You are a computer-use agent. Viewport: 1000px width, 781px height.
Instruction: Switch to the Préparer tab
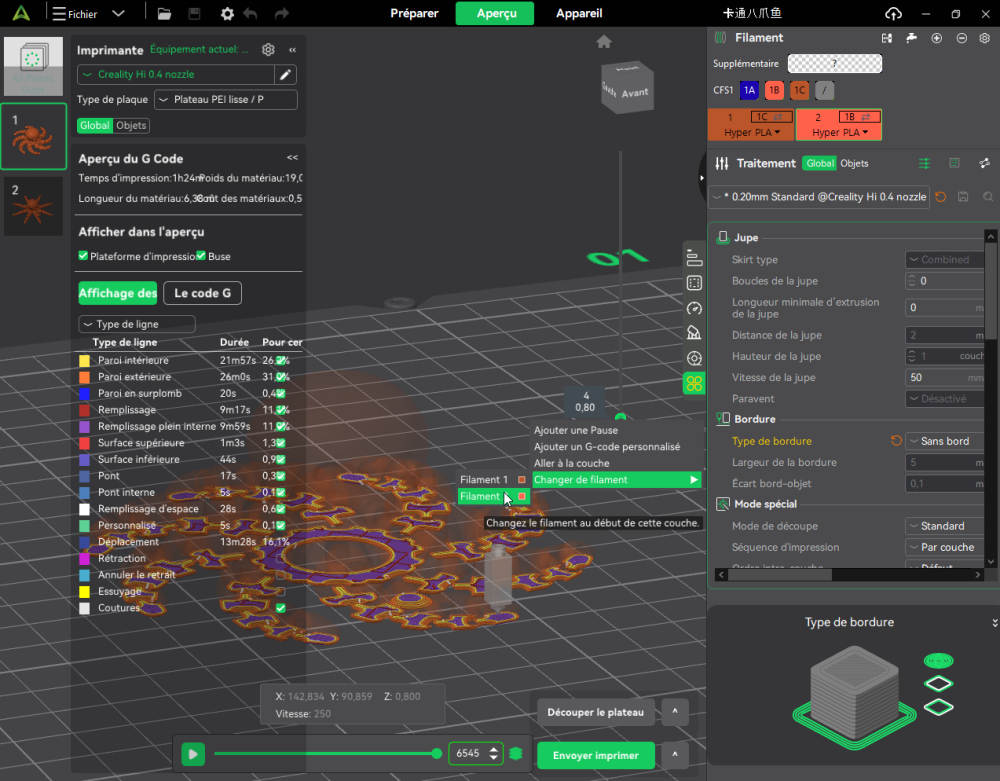(x=414, y=13)
